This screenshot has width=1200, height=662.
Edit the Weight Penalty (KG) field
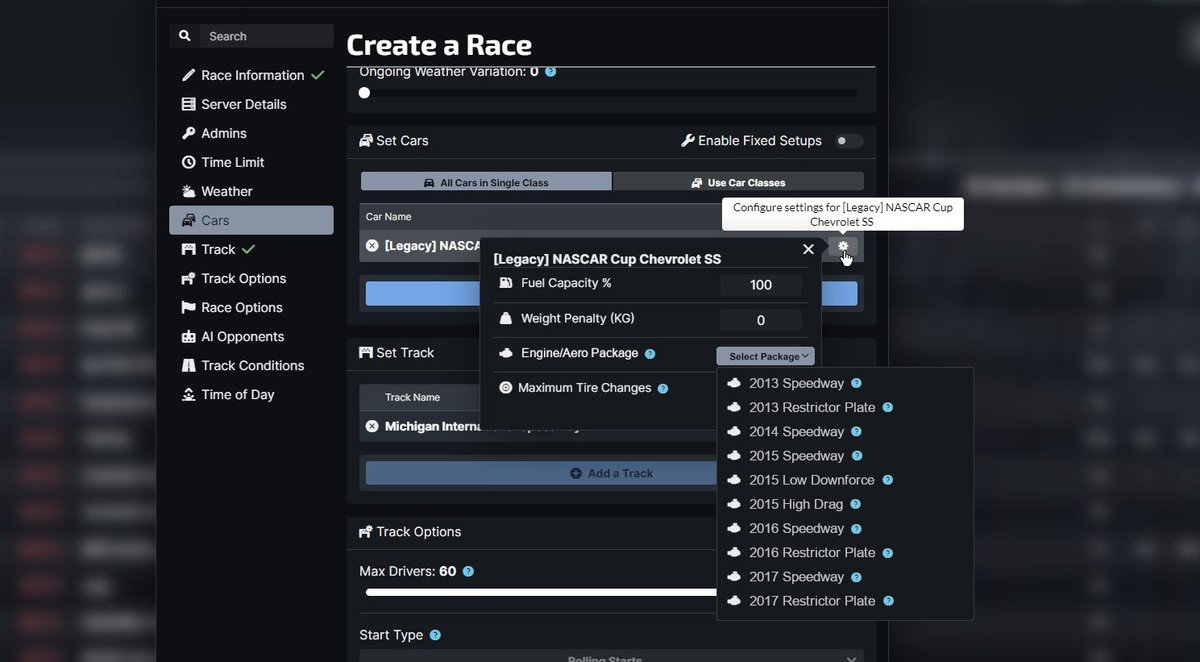[x=761, y=321]
